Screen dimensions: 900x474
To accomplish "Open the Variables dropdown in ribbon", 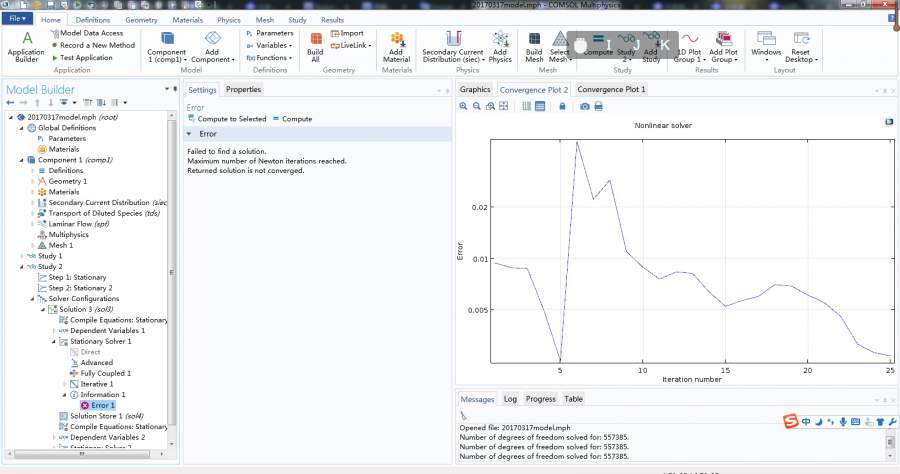I will pyautogui.click(x=269, y=45).
